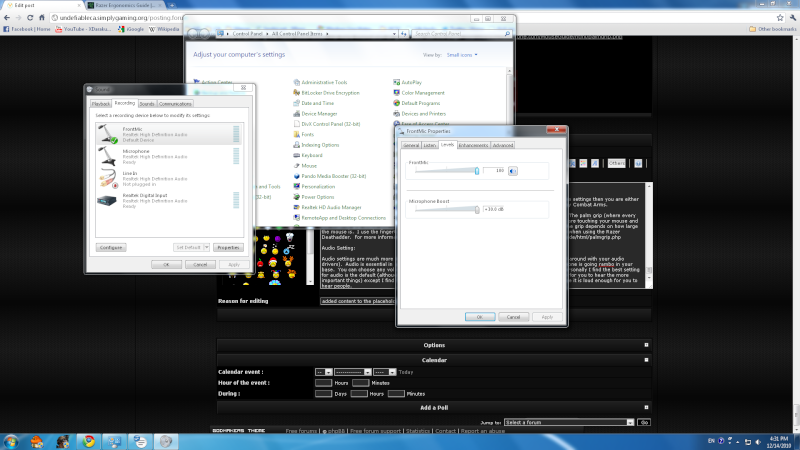
Task: Click the volume icon in system tray
Action: (758, 442)
